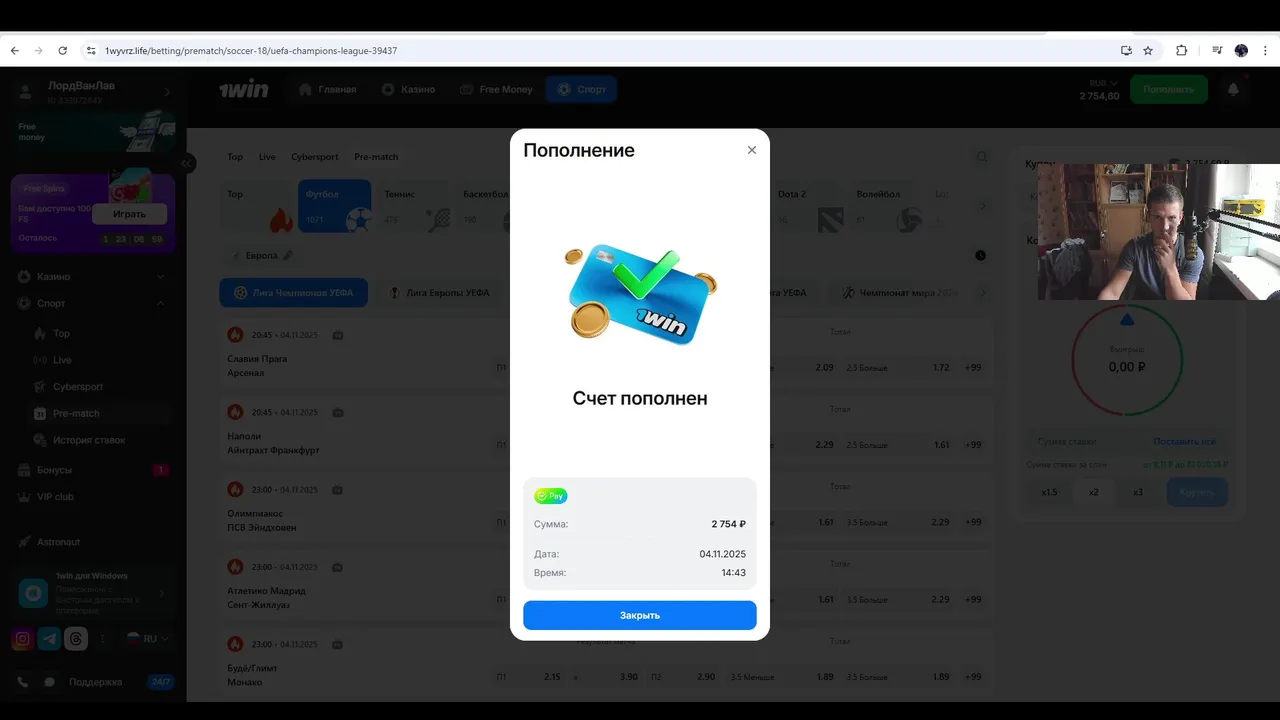The image size is (1280, 720).
Task: Expand the Казино sidebar section
Action: point(93,276)
